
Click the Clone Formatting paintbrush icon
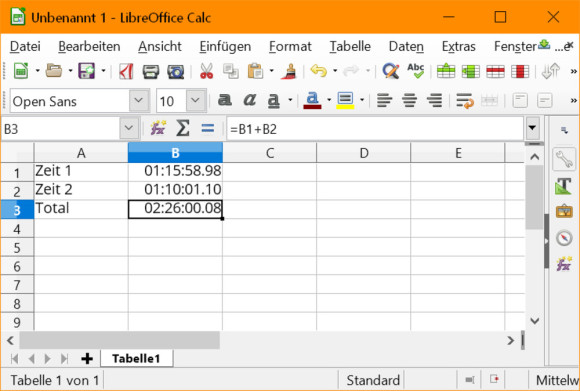289,71
